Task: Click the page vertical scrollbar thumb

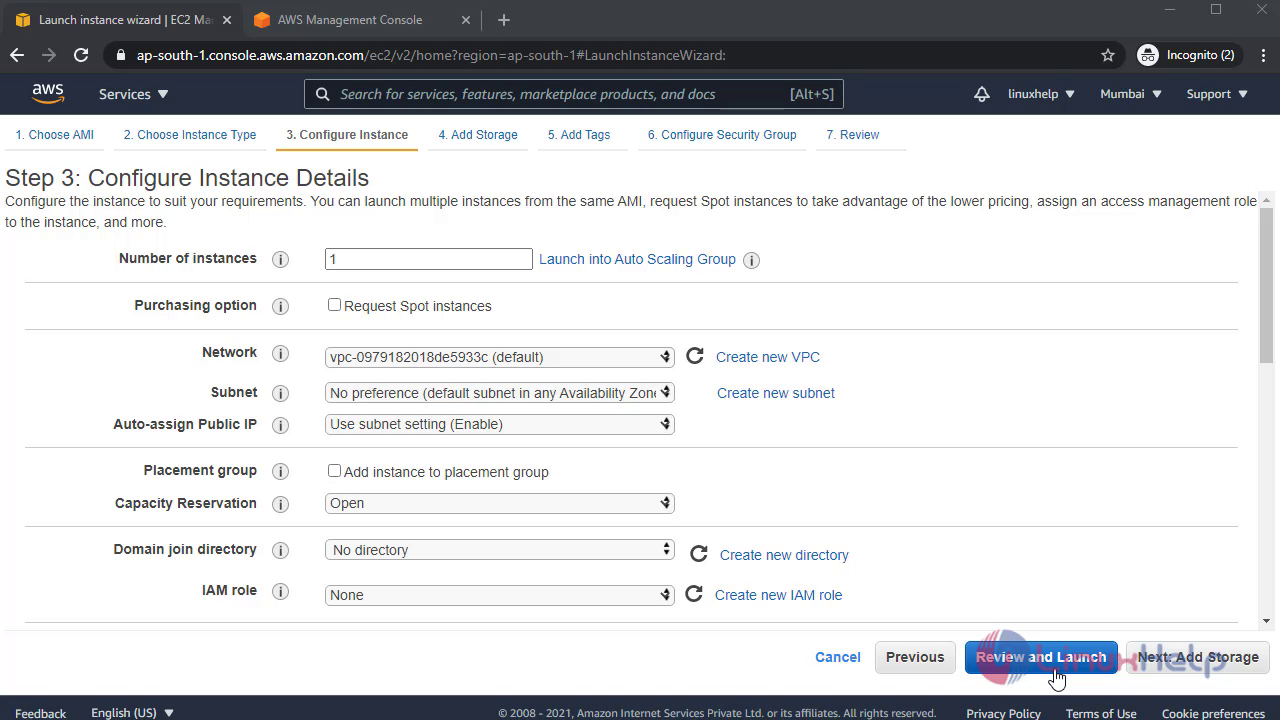Action: click(x=1267, y=285)
